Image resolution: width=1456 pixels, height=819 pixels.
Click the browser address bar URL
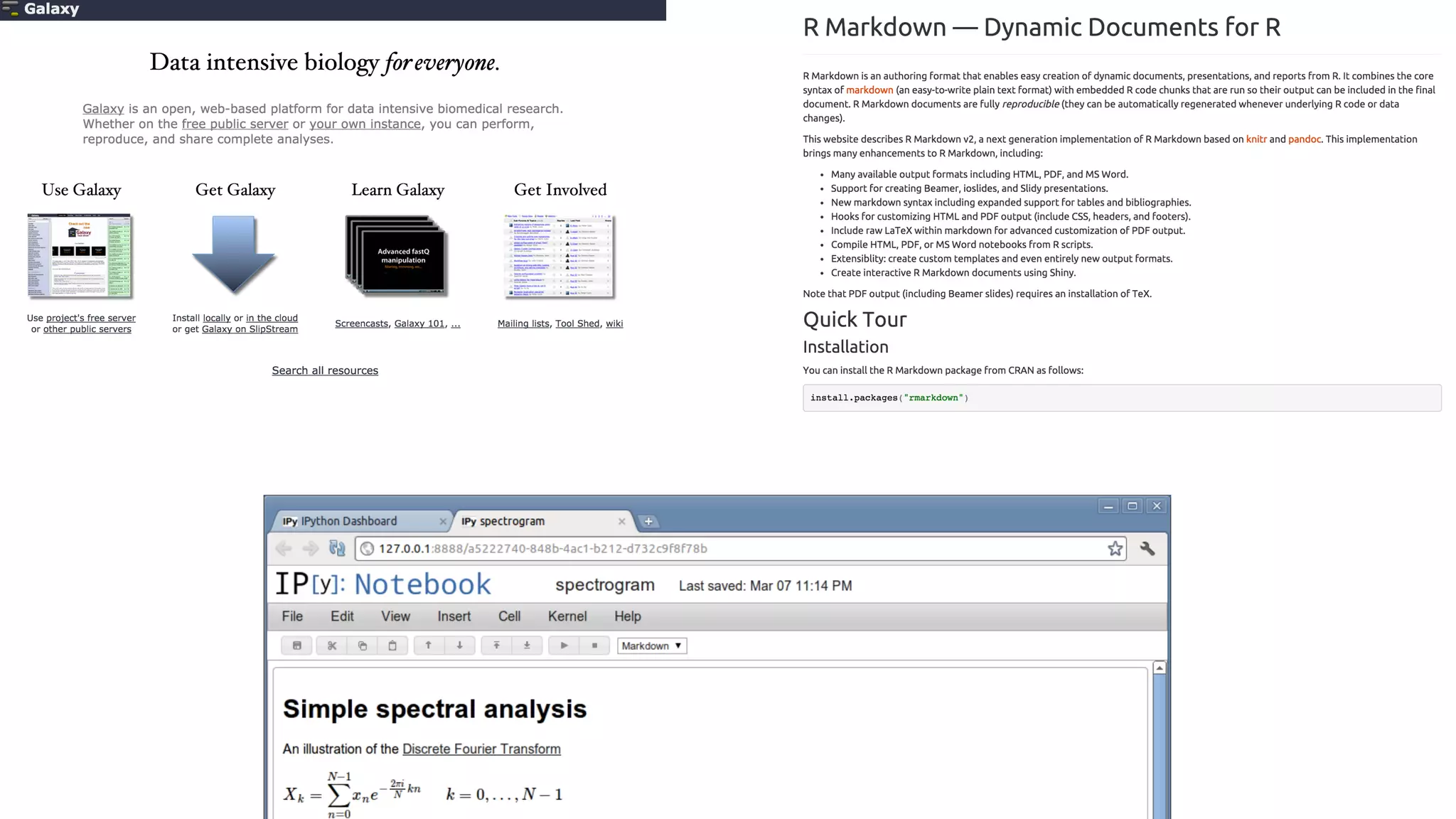click(542, 548)
